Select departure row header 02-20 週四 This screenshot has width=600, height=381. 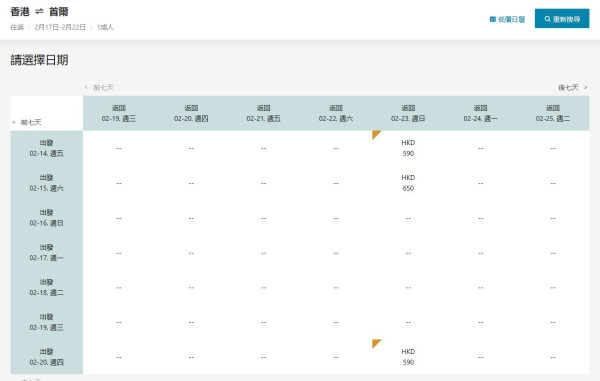pos(47,357)
